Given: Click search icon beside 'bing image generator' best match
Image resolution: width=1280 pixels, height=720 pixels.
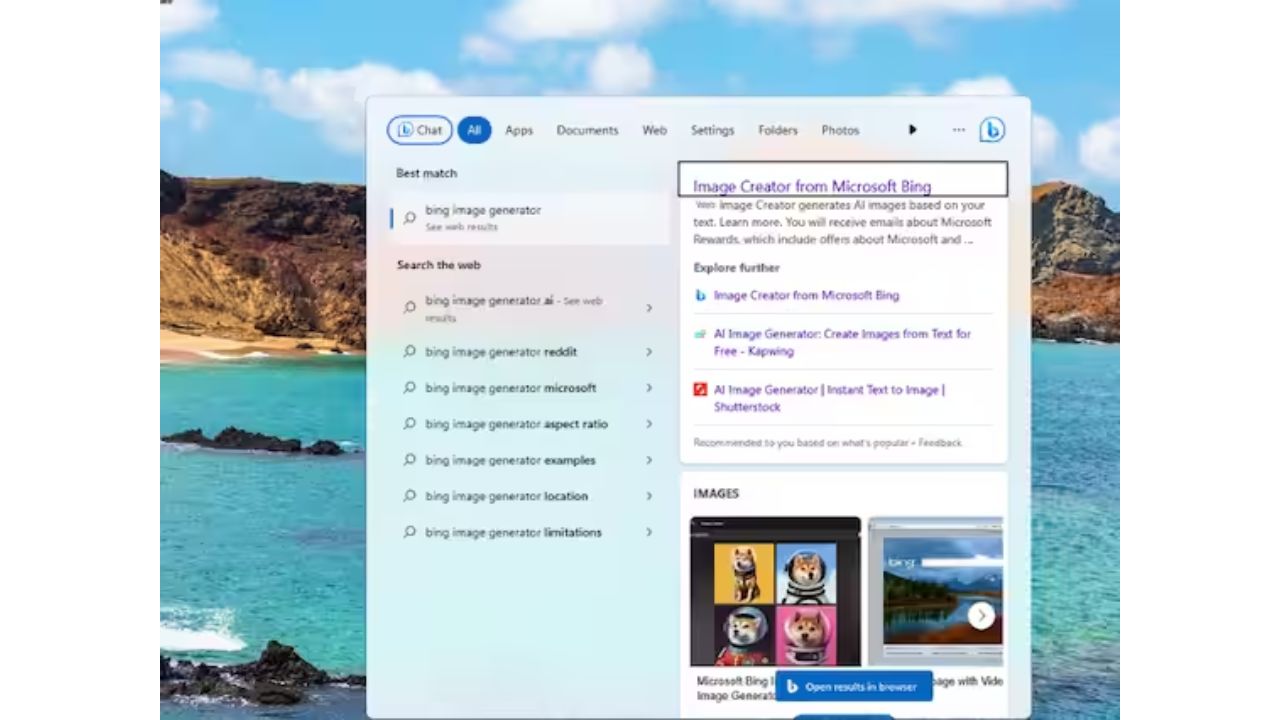Looking at the screenshot, I should pos(409,218).
